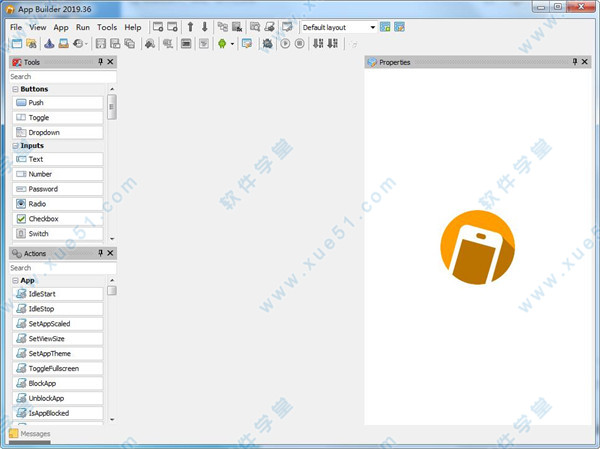Screen dimensions: 600x449
Task: Click the first save floppy disk icon
Action: coord(101,44)
